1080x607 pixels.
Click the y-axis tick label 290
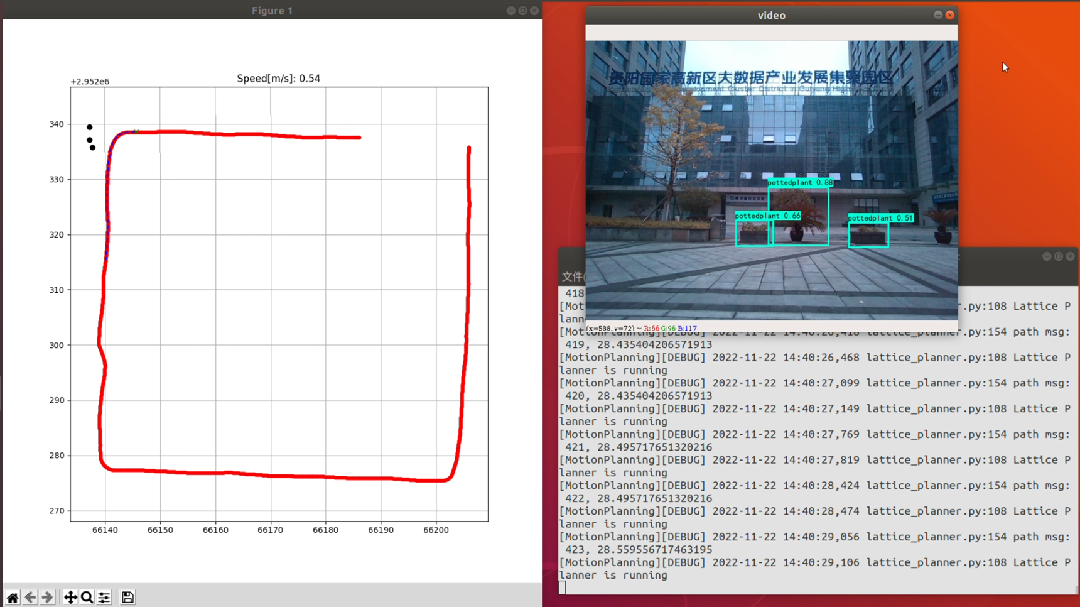click(56, 400)
